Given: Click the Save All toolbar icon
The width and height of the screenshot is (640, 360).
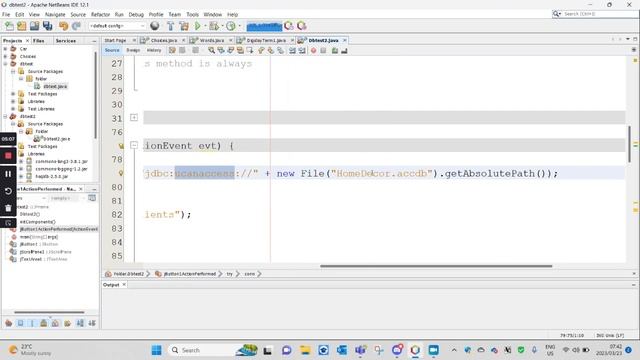Looking at the screenshot, I should tap(48, 26).
